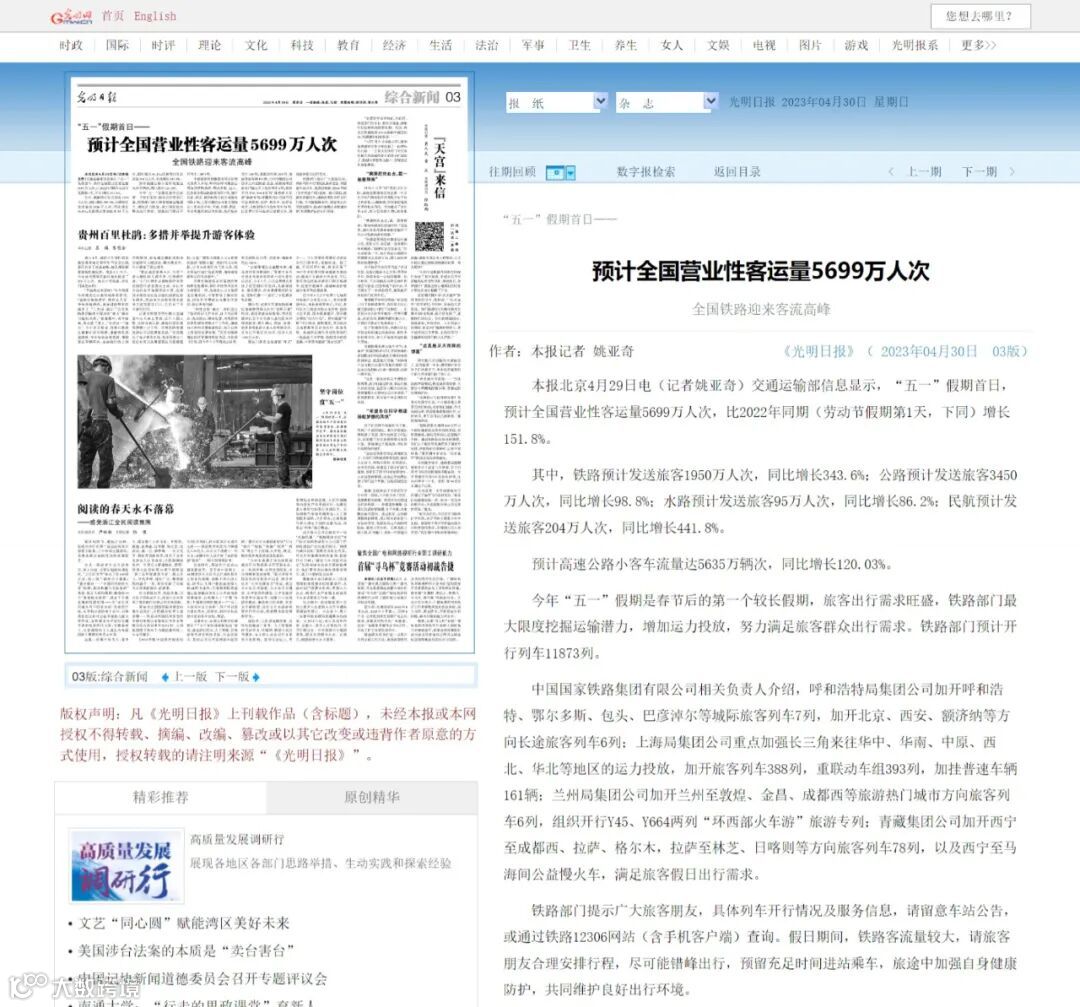Open the 理论 navigation item
This screenshot has width=1080, height=1007.
(209, 45)
